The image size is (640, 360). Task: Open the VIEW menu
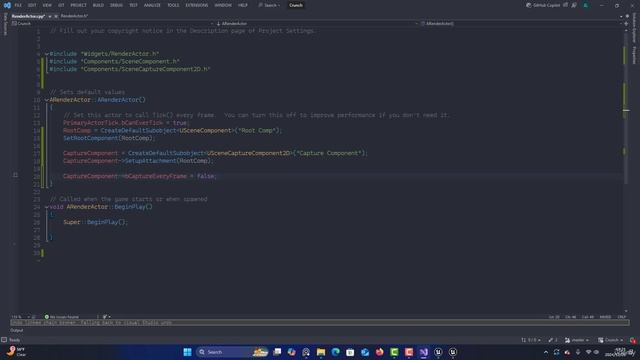coord(47,5)
